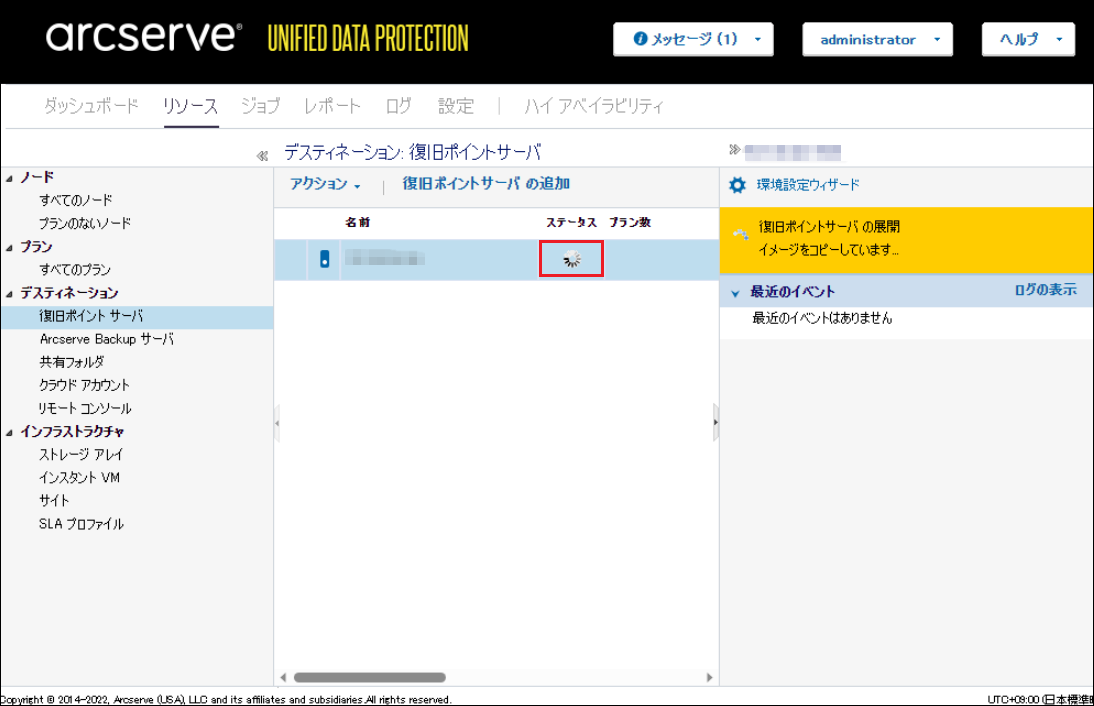The height and width of the screenshot is (706, 1094).
Task: Open the アクション dropdown menu
Action: 325,184
